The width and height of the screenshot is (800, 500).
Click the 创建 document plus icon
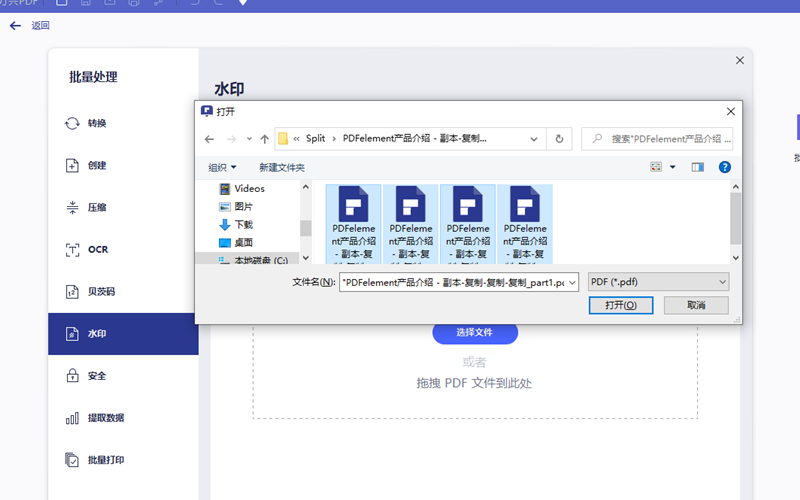[x=72, y=165]
